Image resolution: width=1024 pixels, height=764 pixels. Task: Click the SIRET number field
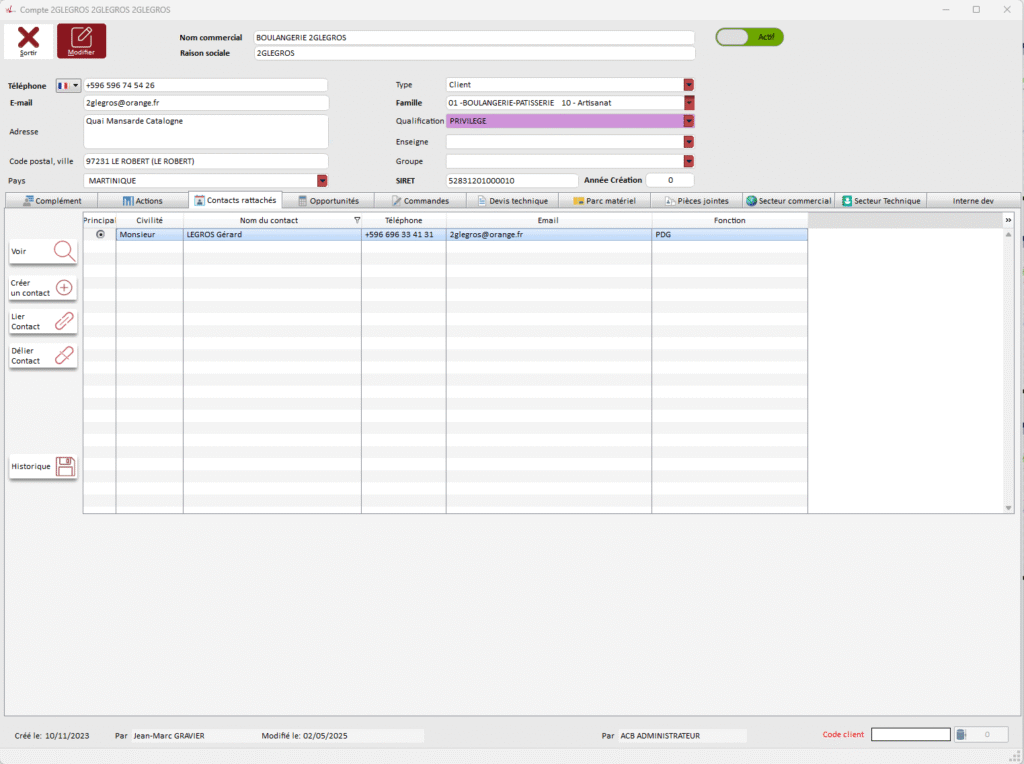511,181
